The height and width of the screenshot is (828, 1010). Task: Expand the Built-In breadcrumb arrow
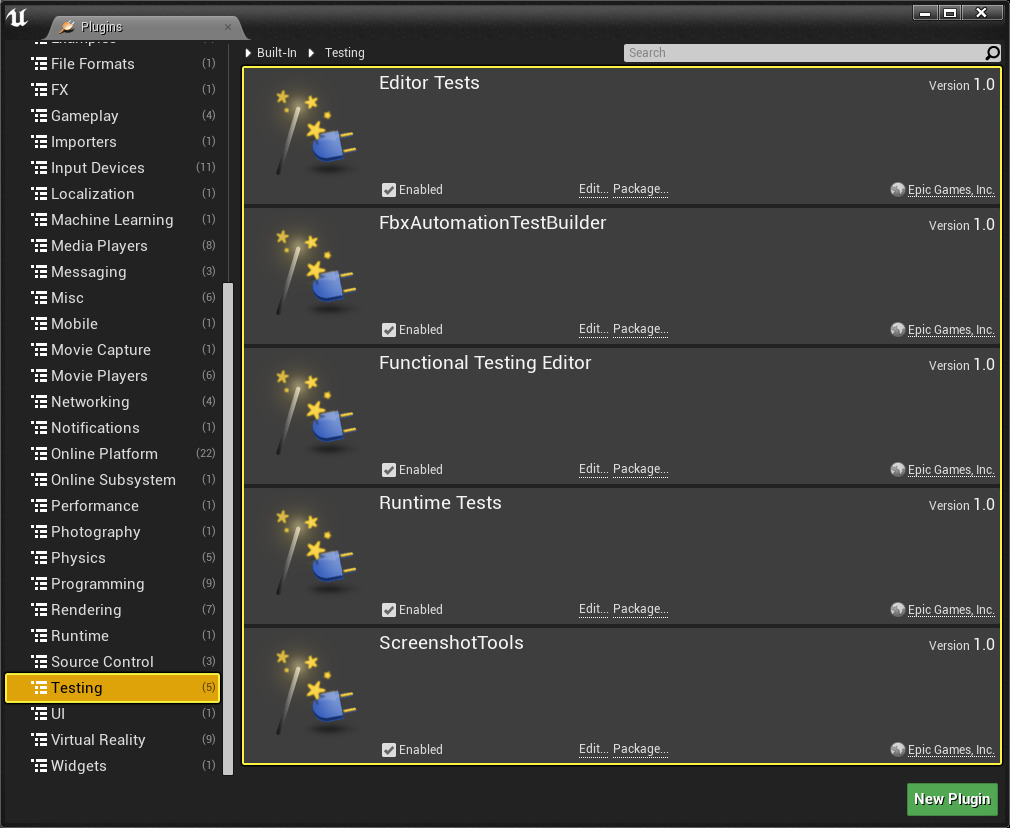(250, 52)
